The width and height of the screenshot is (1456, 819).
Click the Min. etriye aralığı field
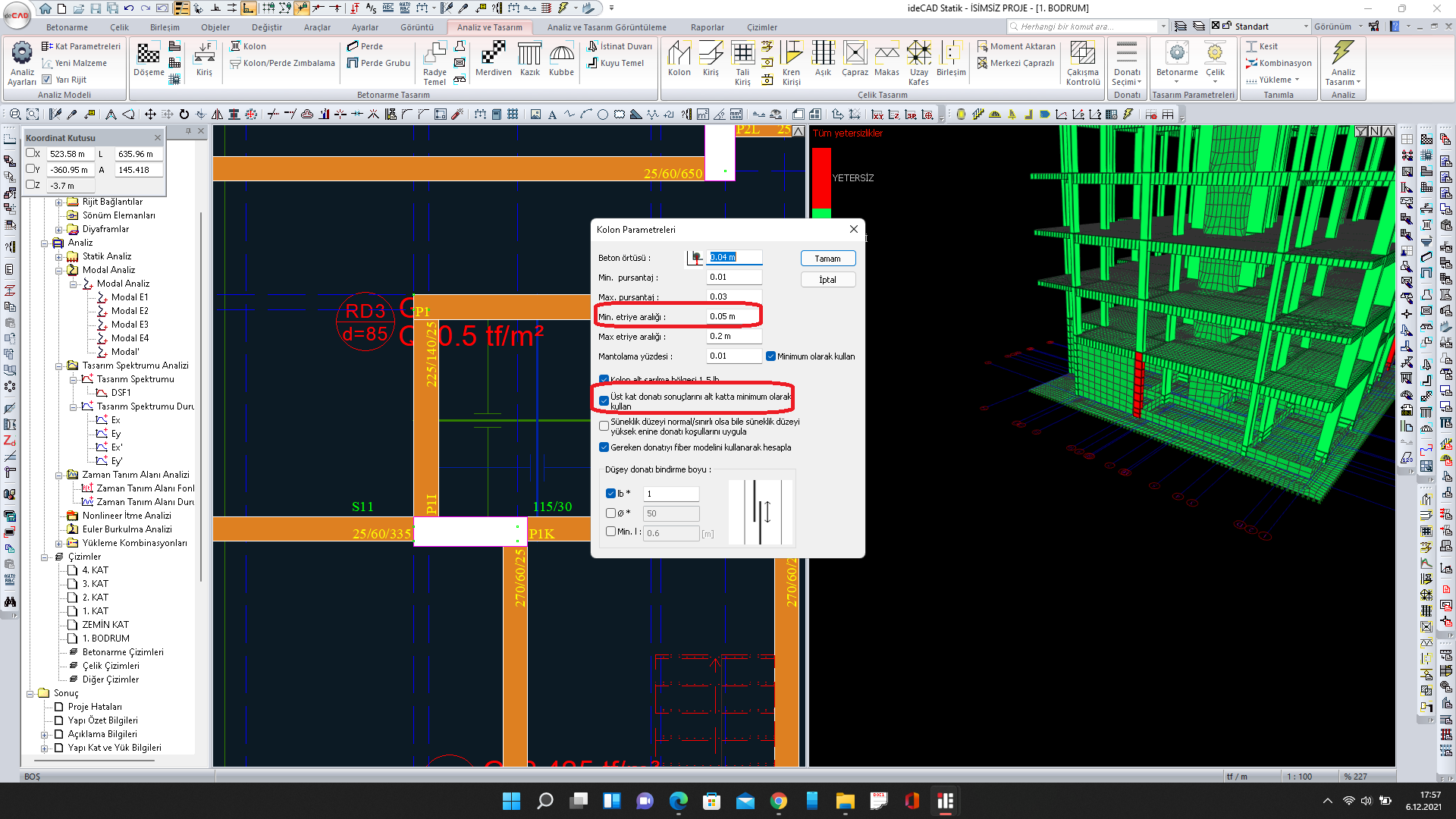pyautogui.click(x=734, y=316)
